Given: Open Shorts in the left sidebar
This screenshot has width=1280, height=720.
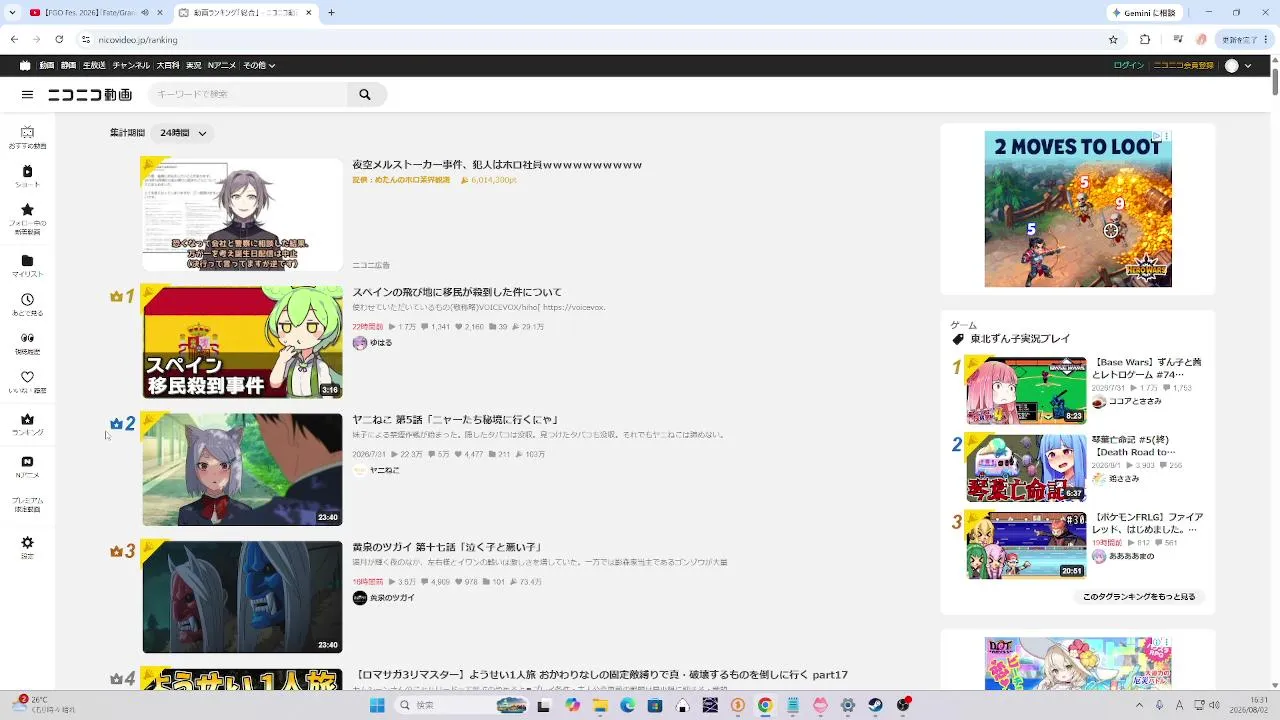Looking at the screenshot, I should point(27,176).
